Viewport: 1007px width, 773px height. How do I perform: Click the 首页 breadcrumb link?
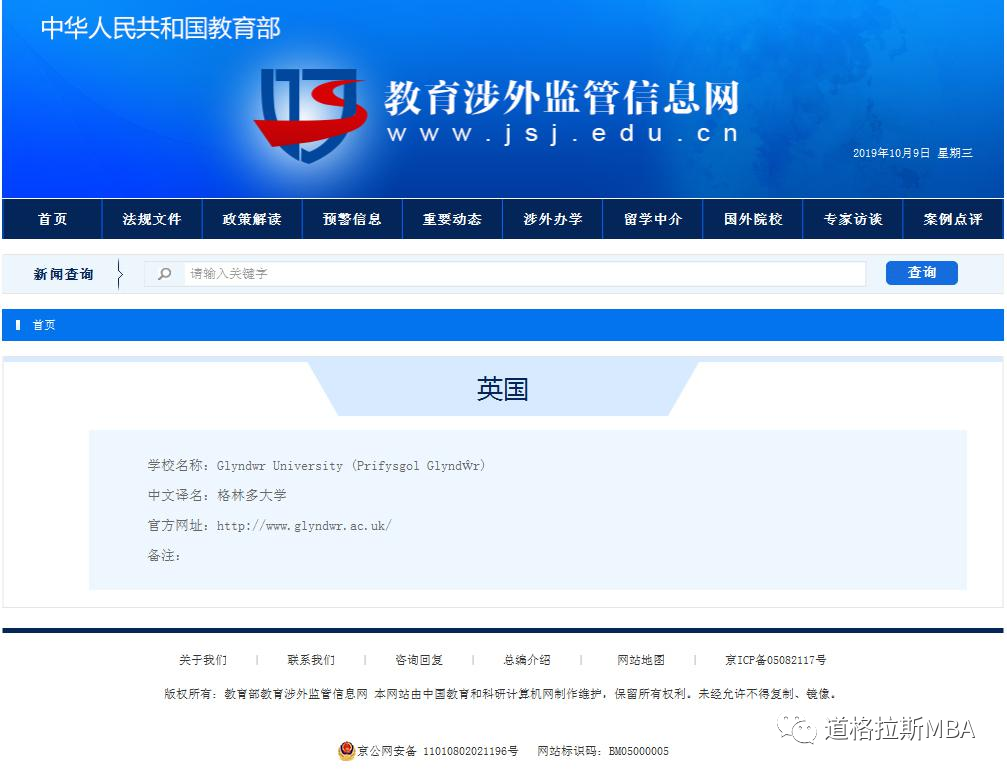(x=44, y=325)
